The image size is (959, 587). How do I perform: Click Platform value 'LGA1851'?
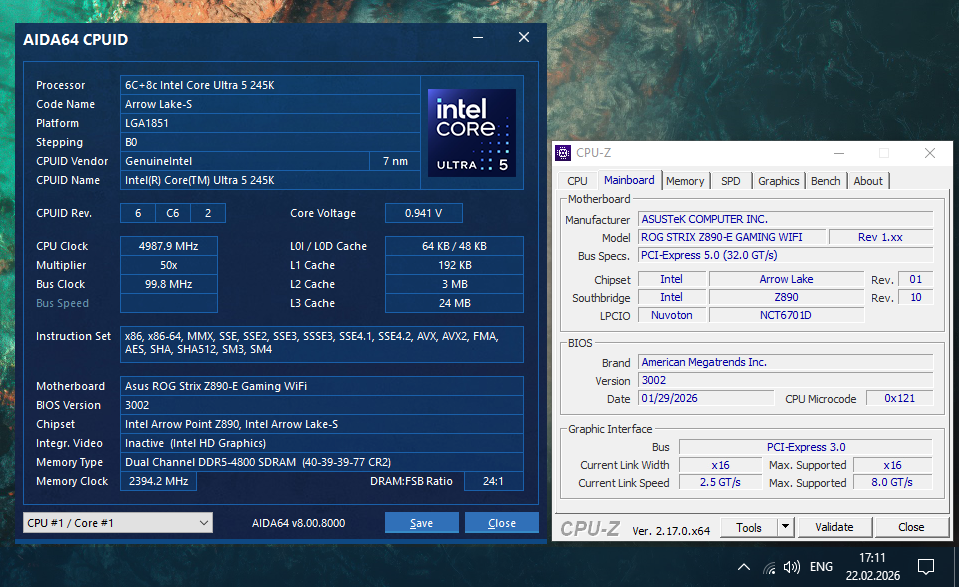pos(270,123)
